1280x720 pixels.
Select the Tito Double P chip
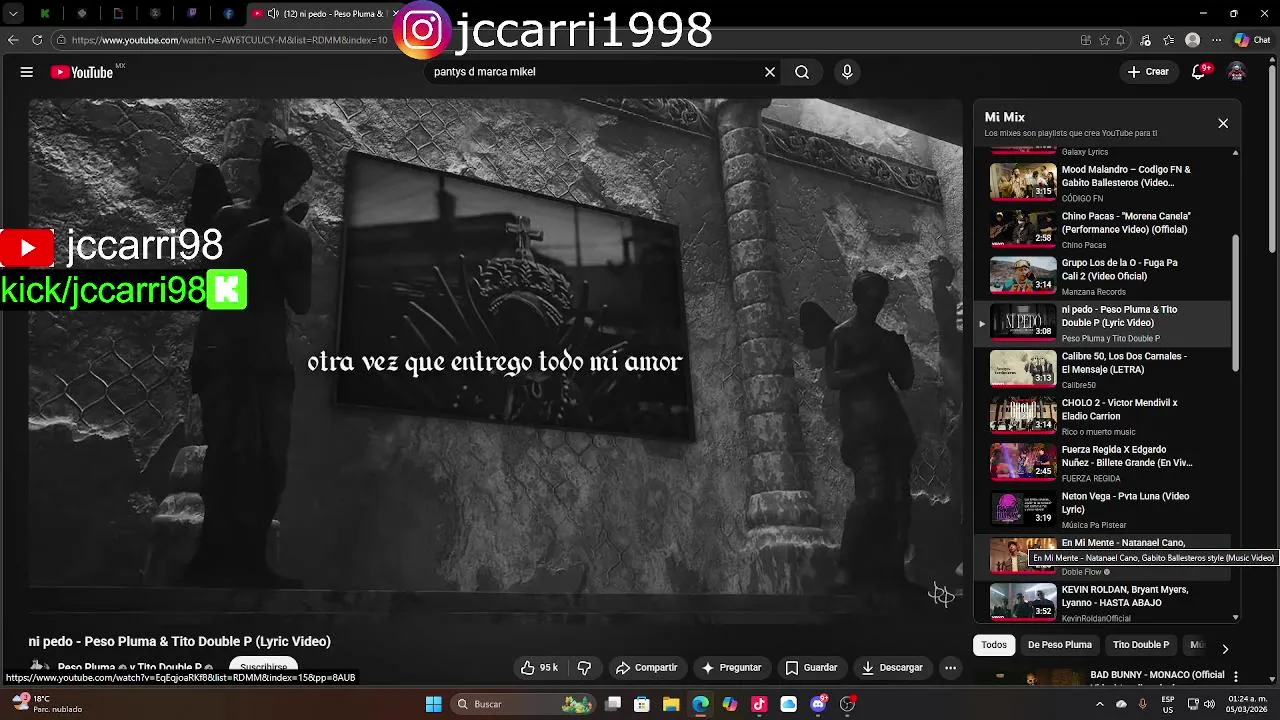coord(1141,645)
